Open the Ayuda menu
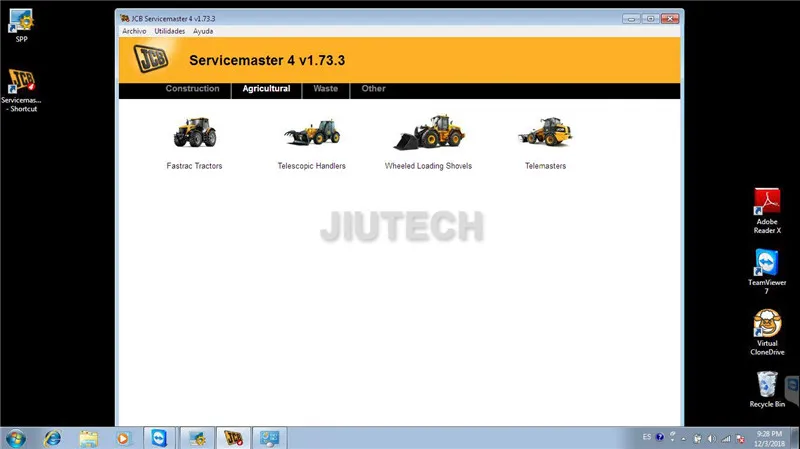The image size is (800, 449). [203, 31]
